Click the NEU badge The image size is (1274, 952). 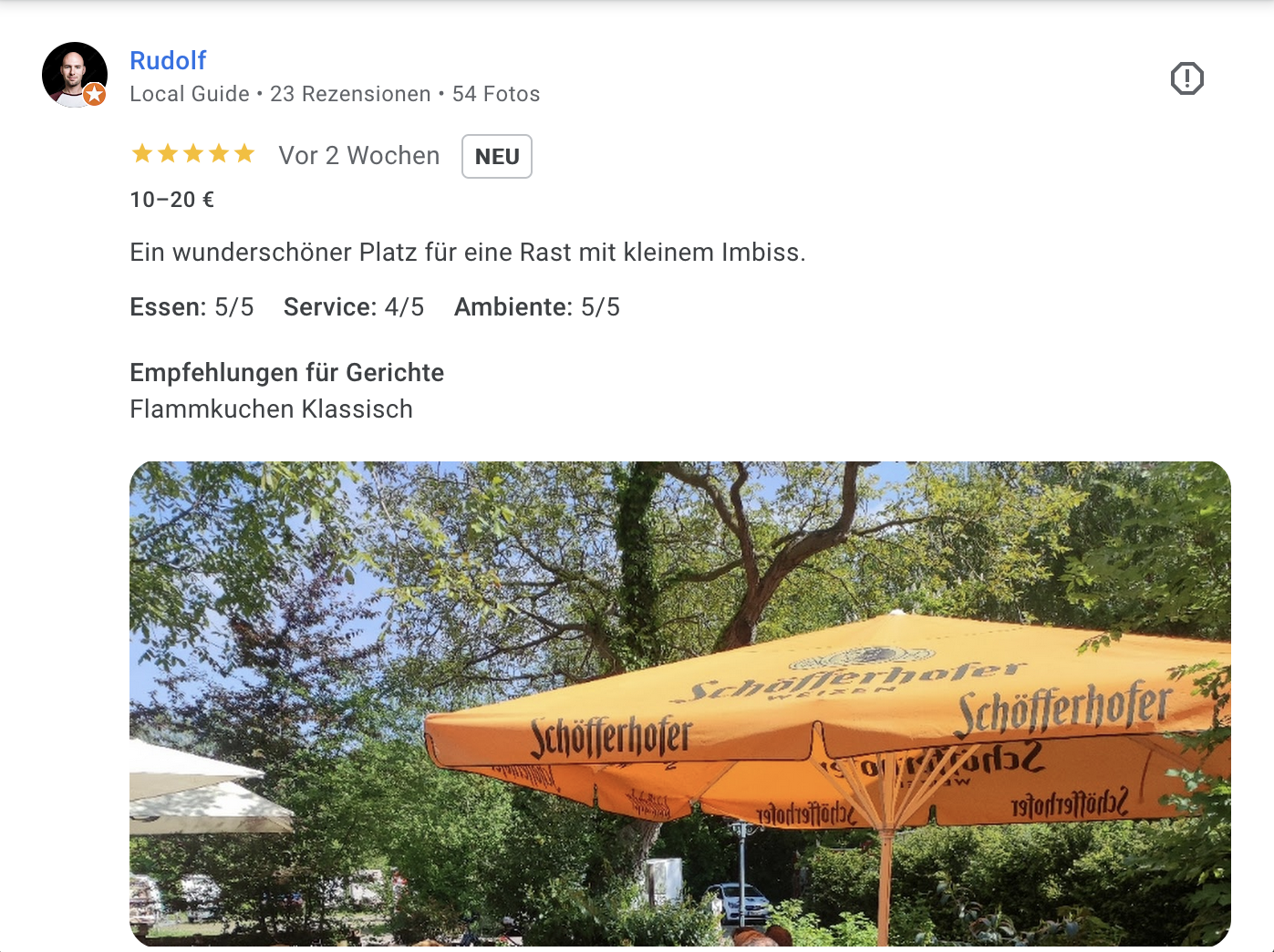497,156
